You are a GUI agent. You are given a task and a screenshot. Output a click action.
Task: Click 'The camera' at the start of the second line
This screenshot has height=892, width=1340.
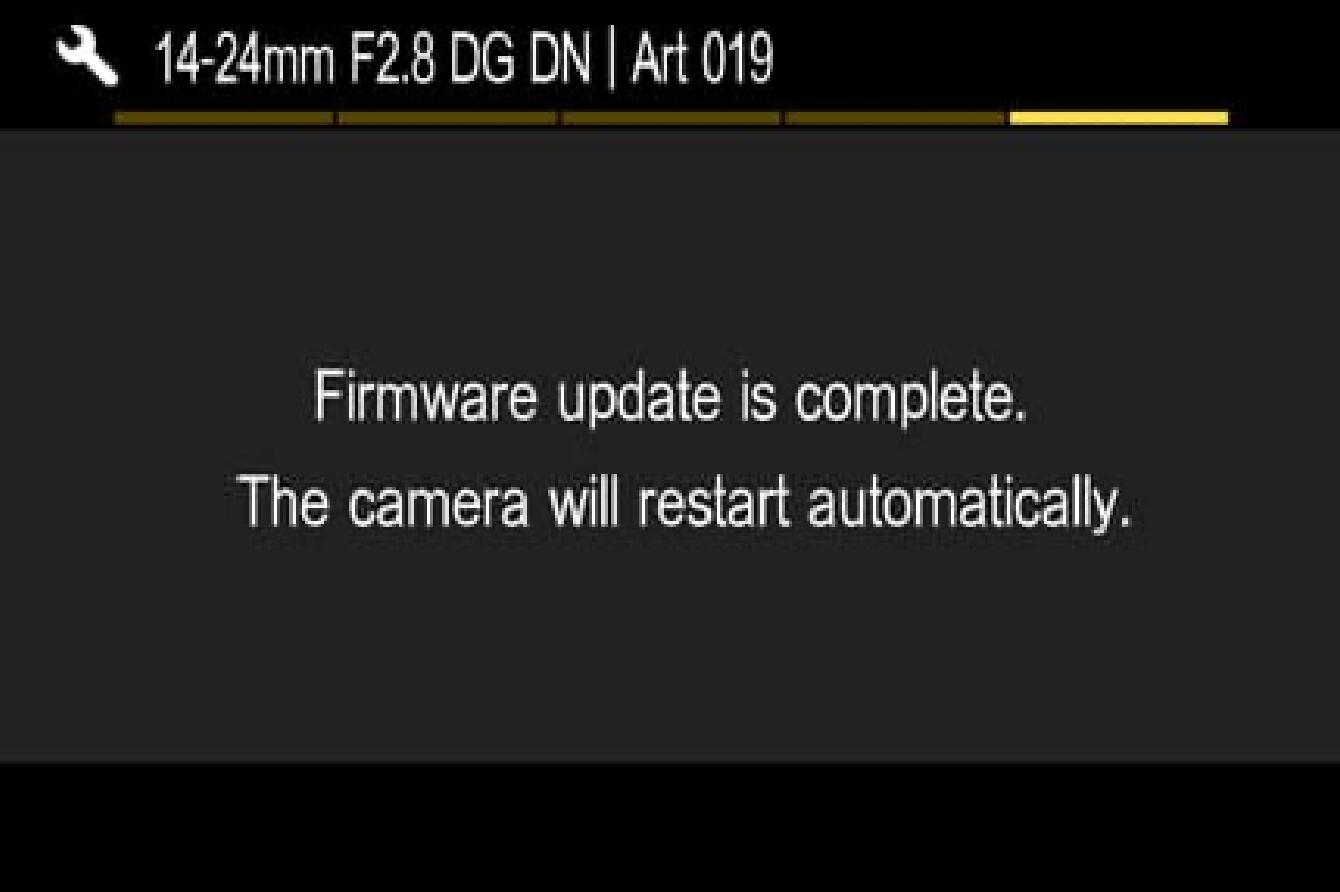click(x=385, y=502)
